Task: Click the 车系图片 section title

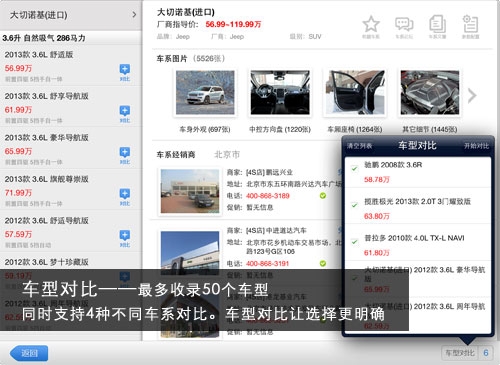Action: tap(172, 59)
